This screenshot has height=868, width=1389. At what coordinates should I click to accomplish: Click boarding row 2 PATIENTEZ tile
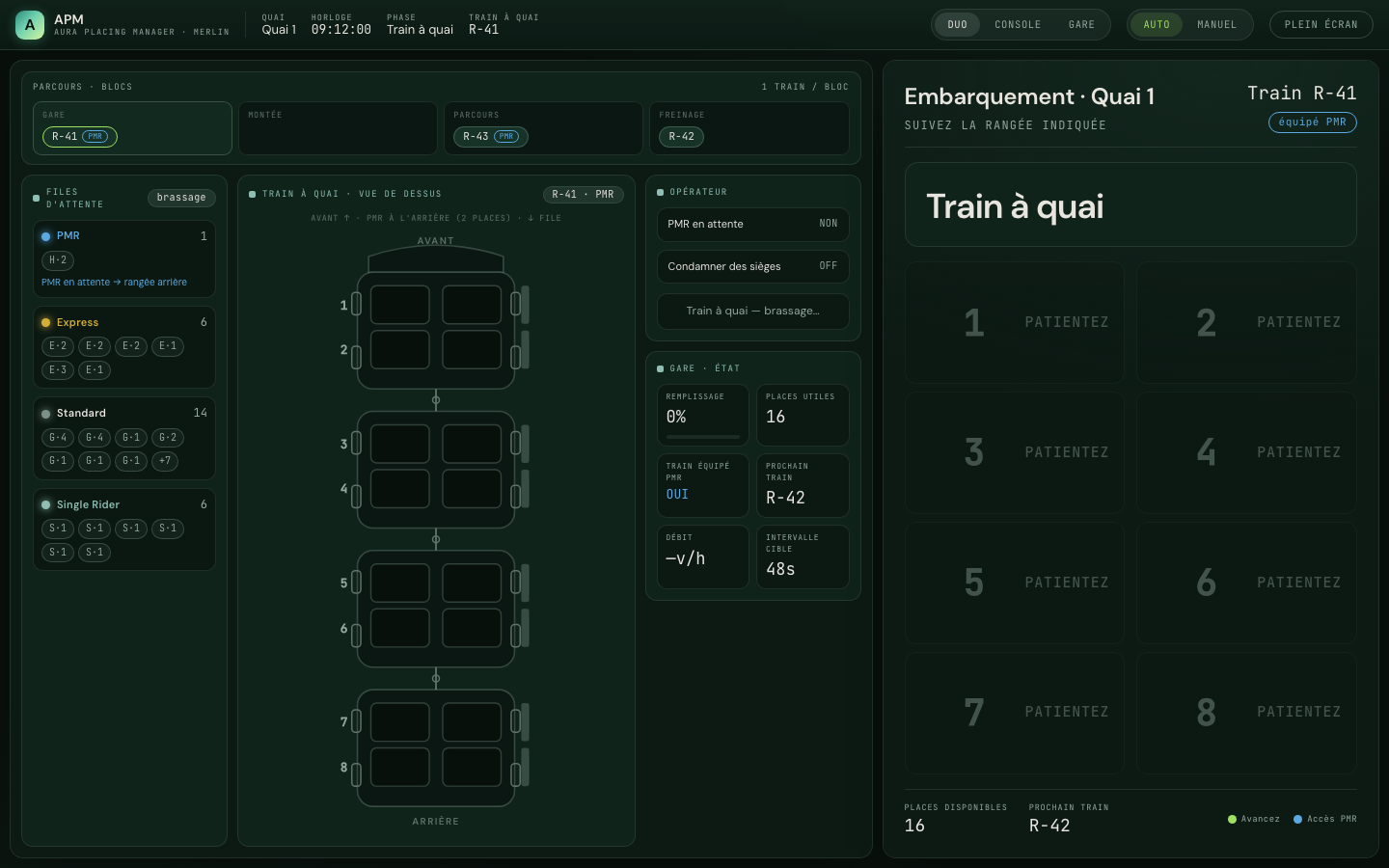pos(1246,322)
